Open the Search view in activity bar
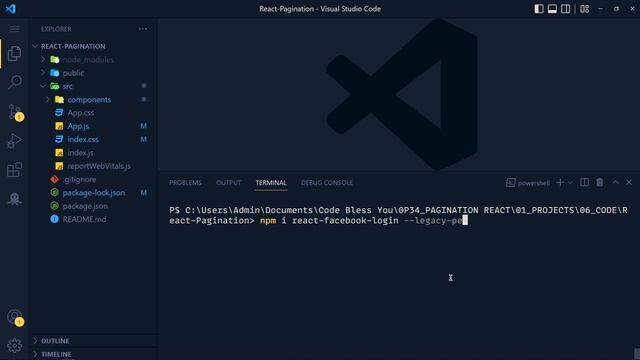Screen dimensions: 640x360 pyautogui.click(x=14, y=82)
